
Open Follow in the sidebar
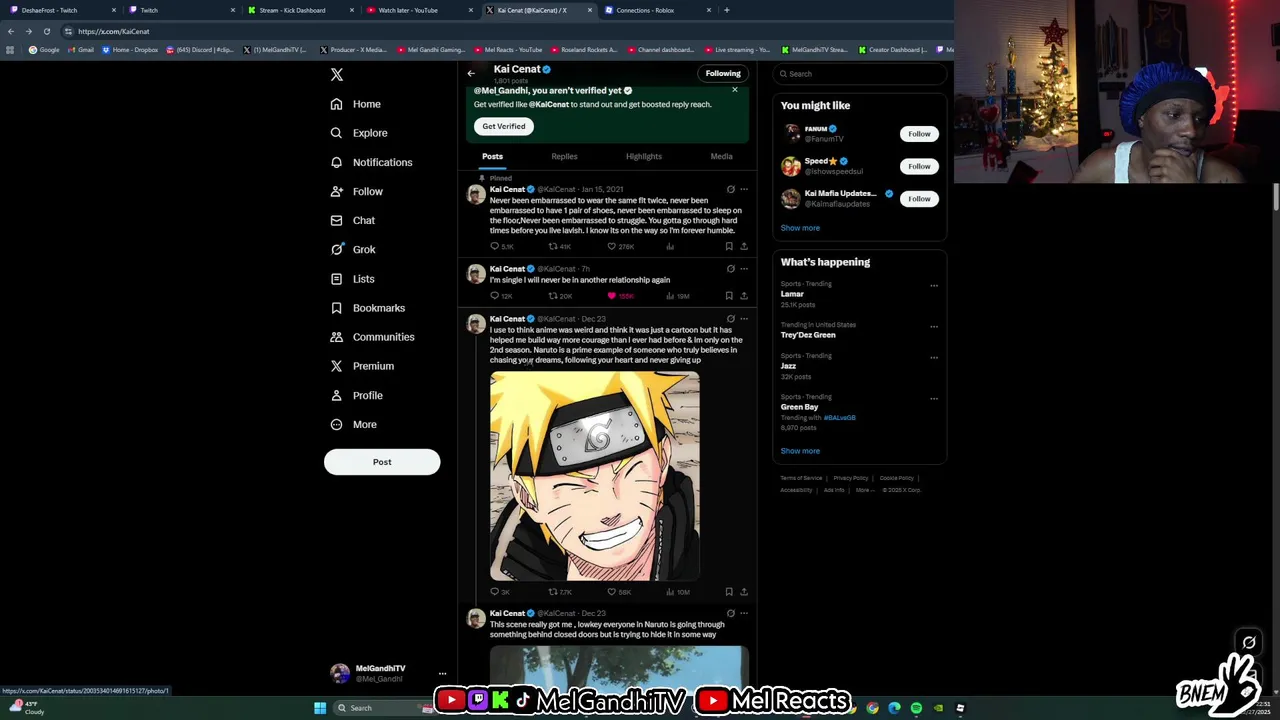[x=357, y=191]
